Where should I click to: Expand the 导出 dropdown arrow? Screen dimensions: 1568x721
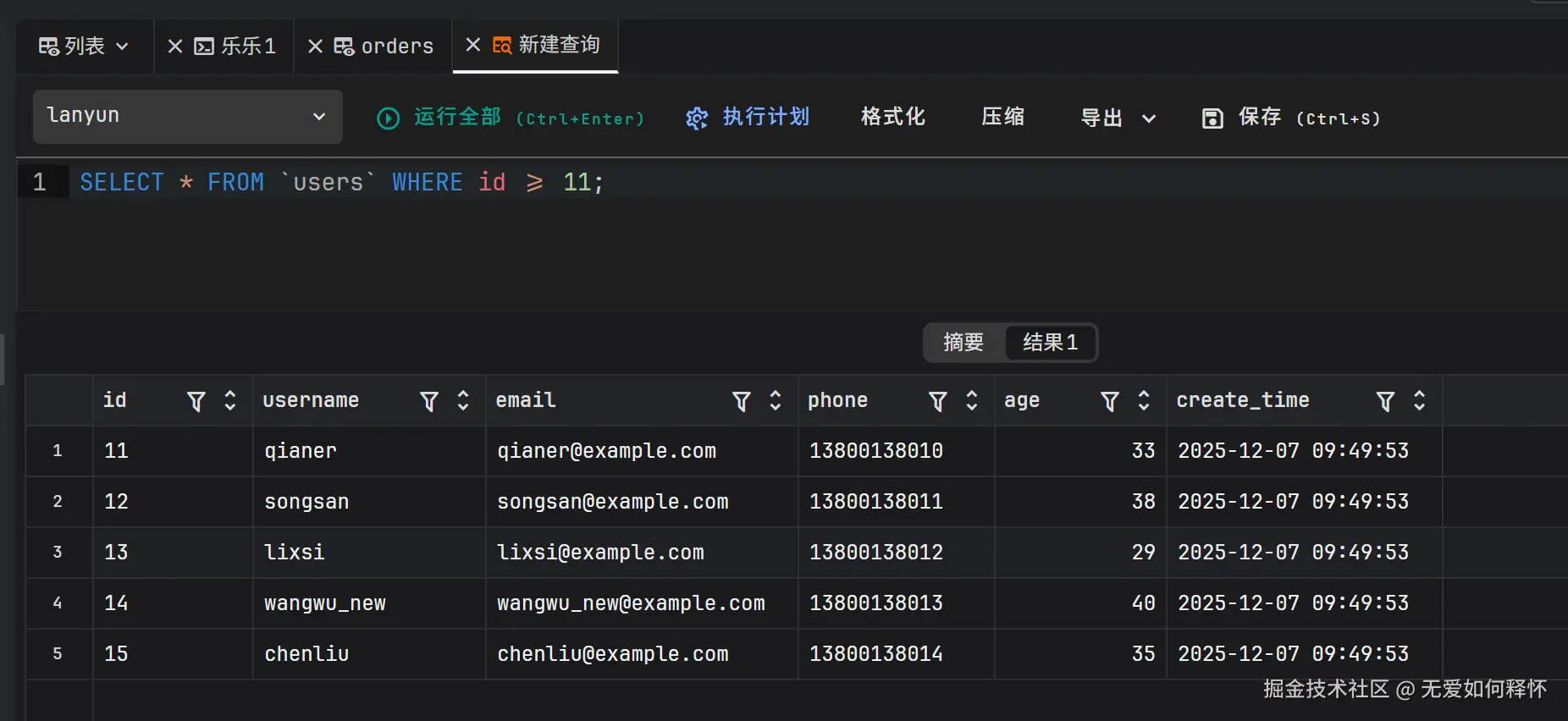point(1149,118)
